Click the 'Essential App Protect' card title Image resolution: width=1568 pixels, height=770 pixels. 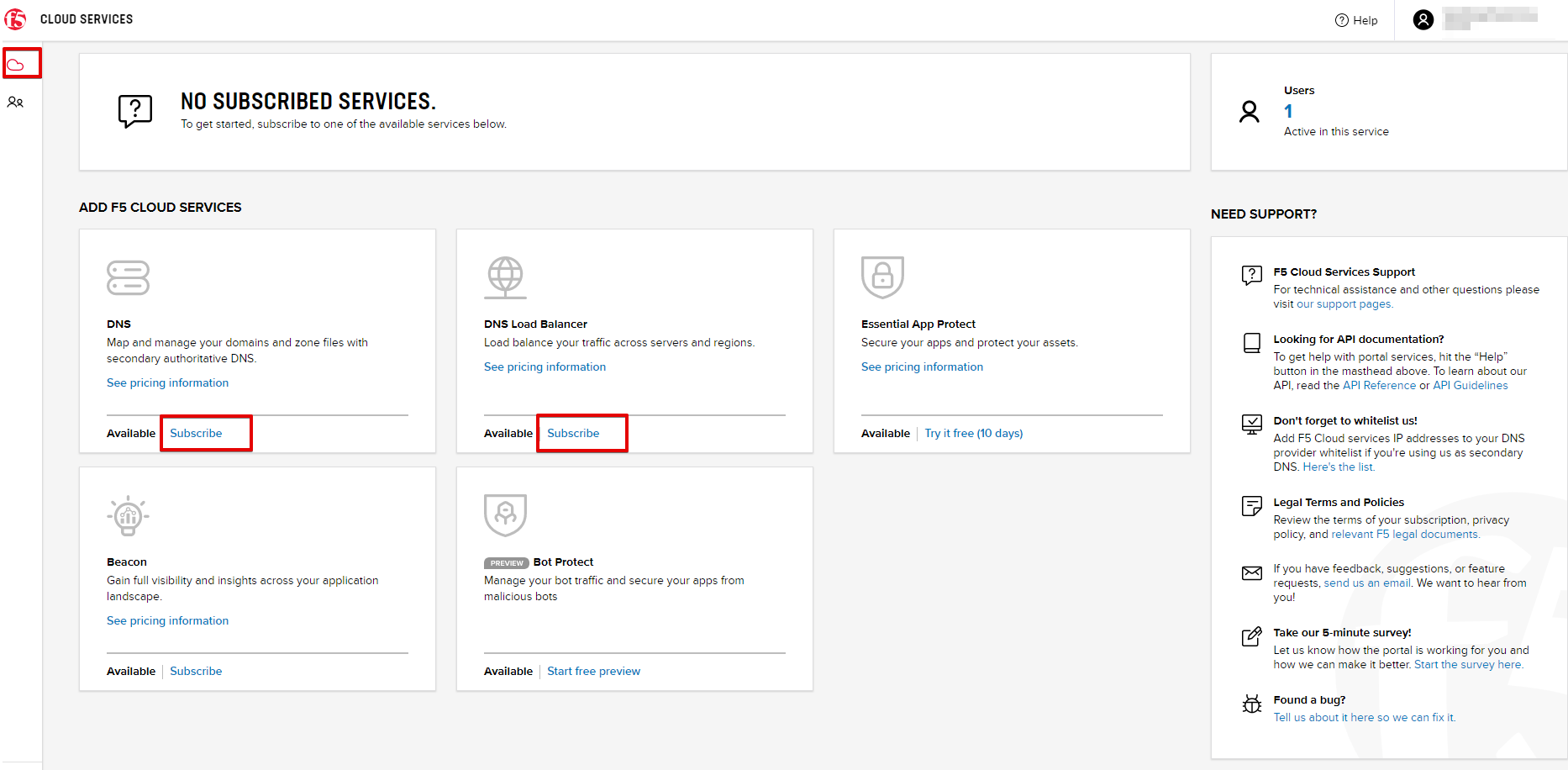pyautogui.click(x=918, y=324)
